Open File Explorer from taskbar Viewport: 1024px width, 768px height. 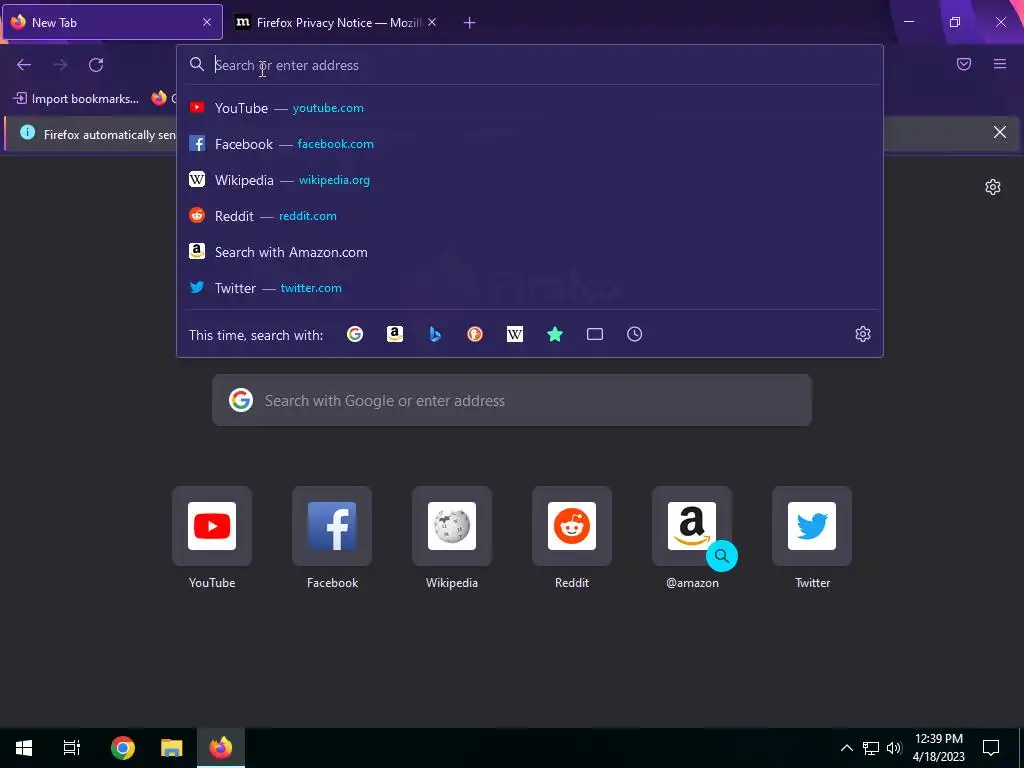pos(172,748)
